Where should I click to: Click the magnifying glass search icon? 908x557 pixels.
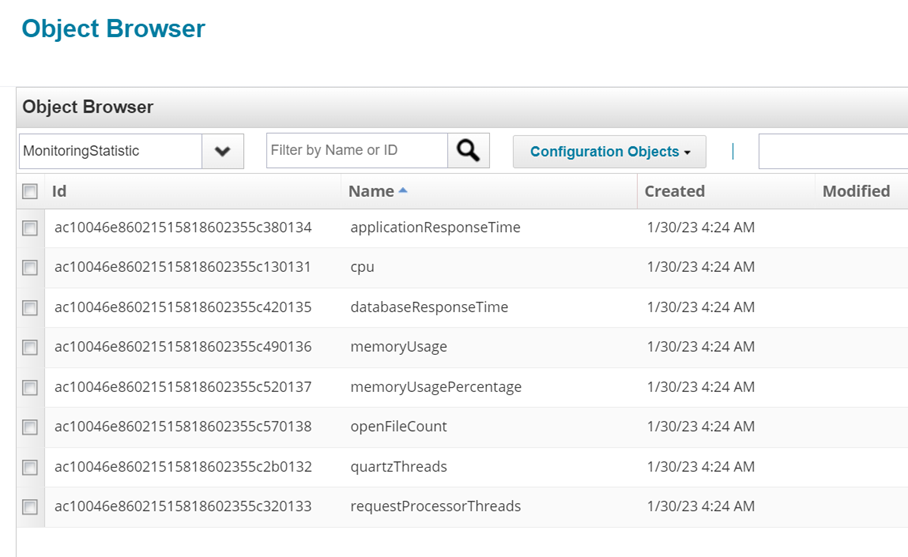tap(468, 151)
